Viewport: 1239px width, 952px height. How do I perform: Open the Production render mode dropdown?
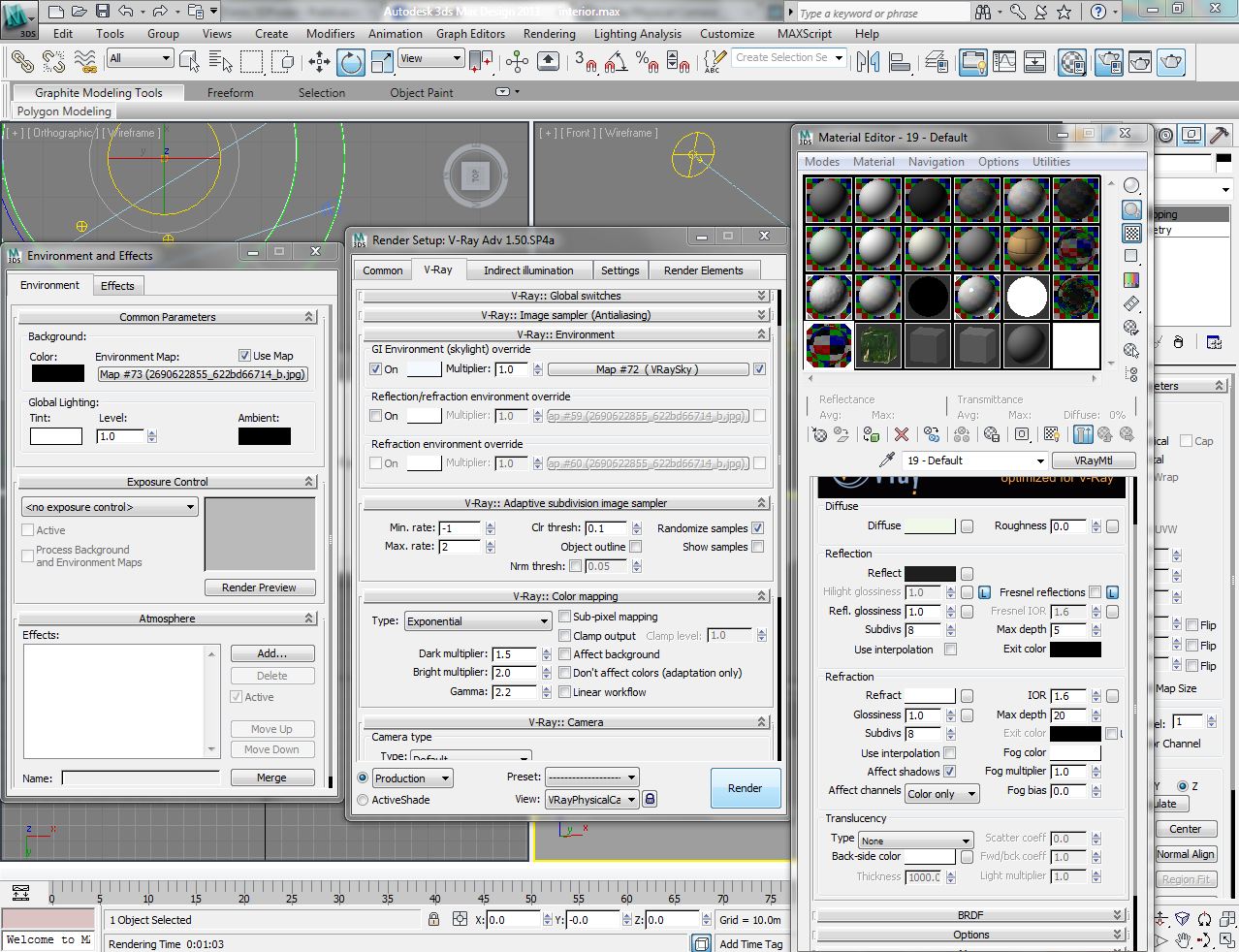point(412,778)
